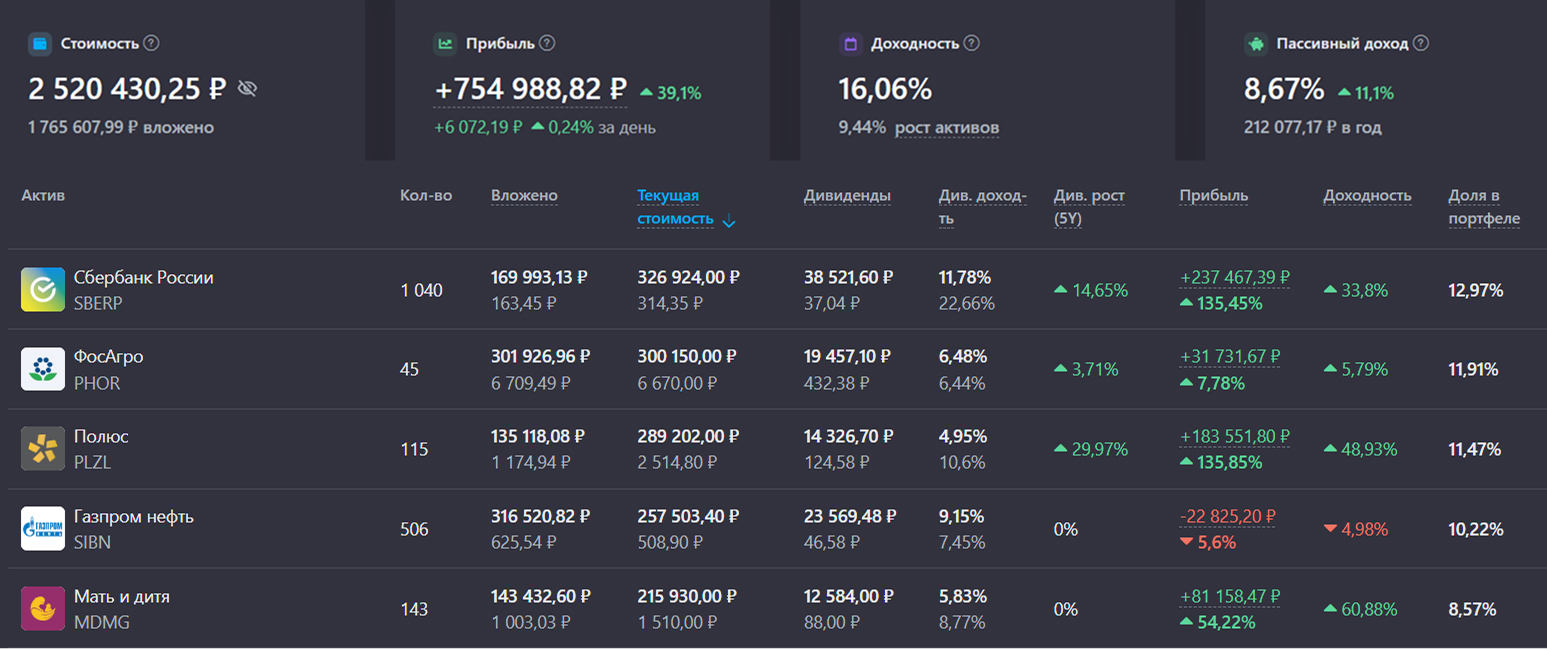
Task: Open the total profit +754 988,82 ₽ value
Action: click(x=530, y=90)
